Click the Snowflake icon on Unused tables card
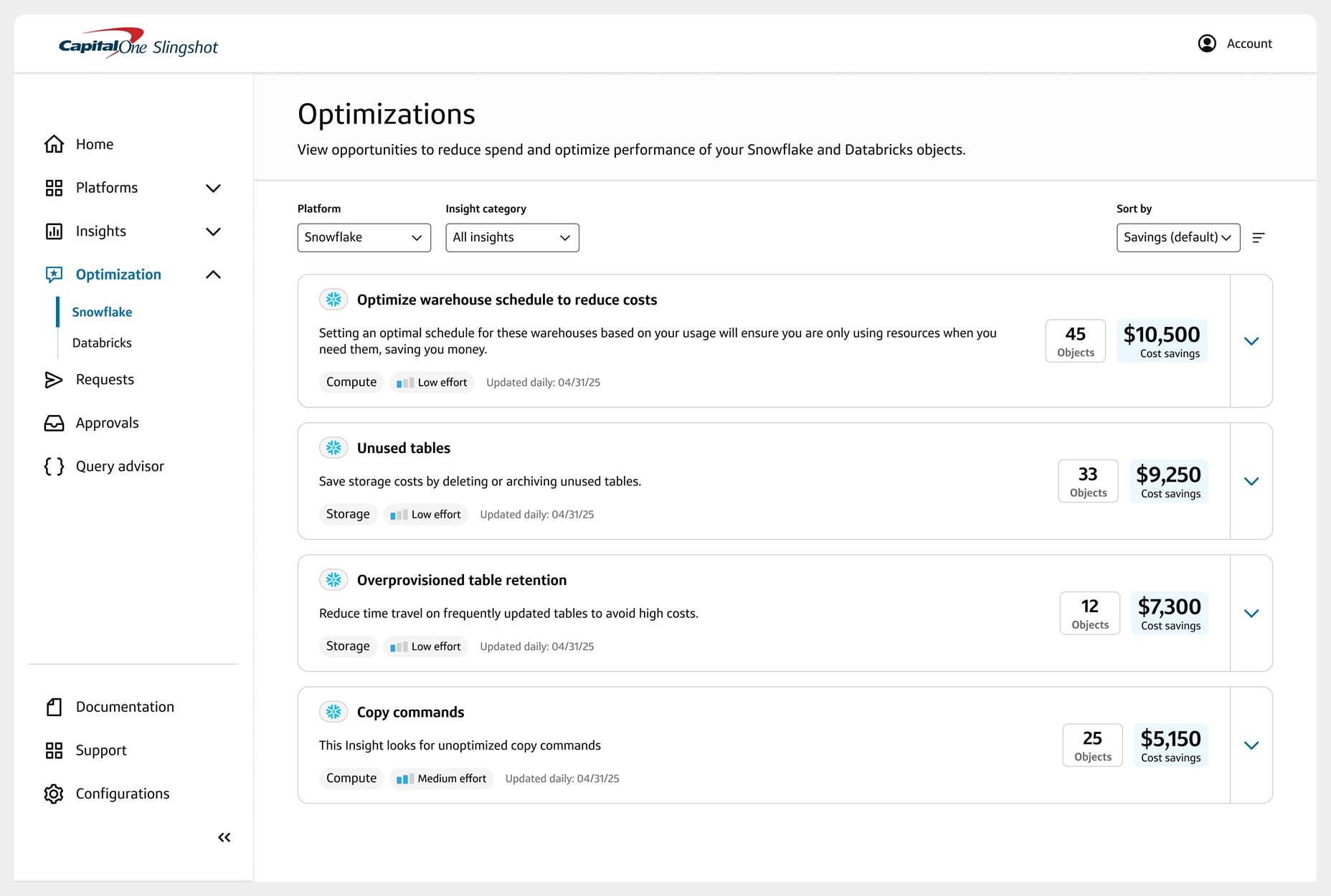 pos(333,447)
